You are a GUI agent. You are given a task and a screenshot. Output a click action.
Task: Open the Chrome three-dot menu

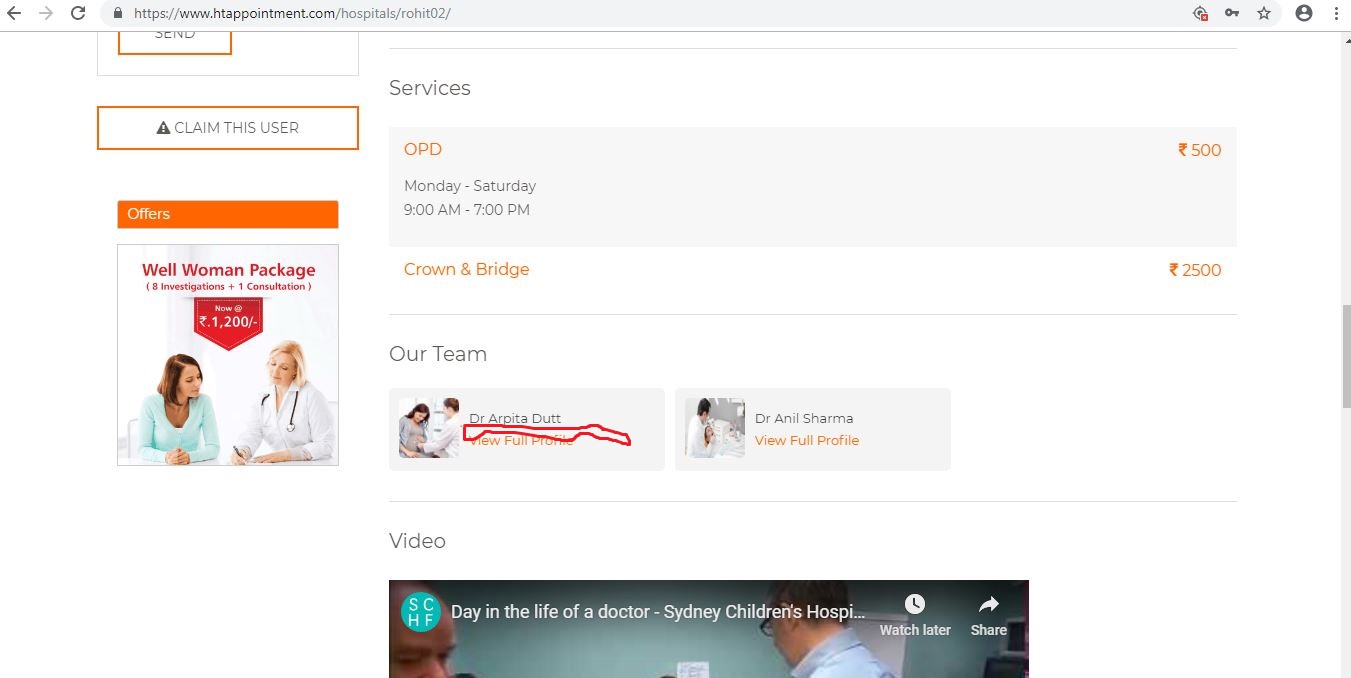coord(1336,14)
